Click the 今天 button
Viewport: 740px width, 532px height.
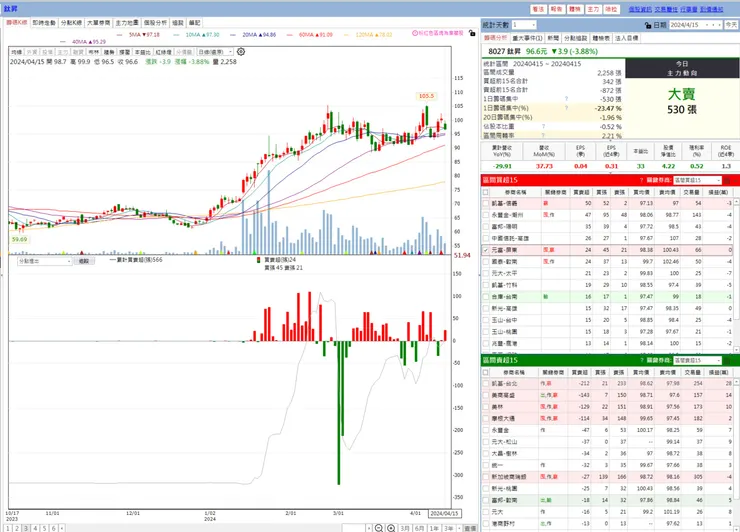pos(731,25)
